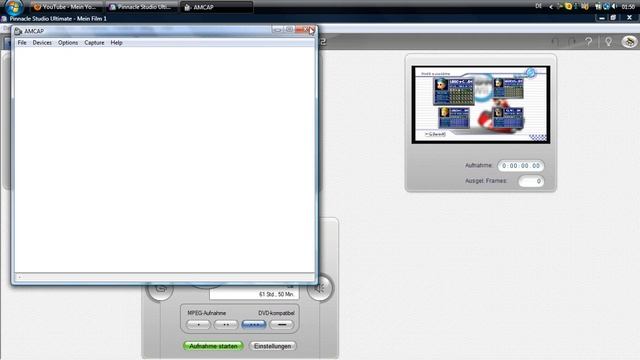Select the one-dot quality preset button

point(198,324)
